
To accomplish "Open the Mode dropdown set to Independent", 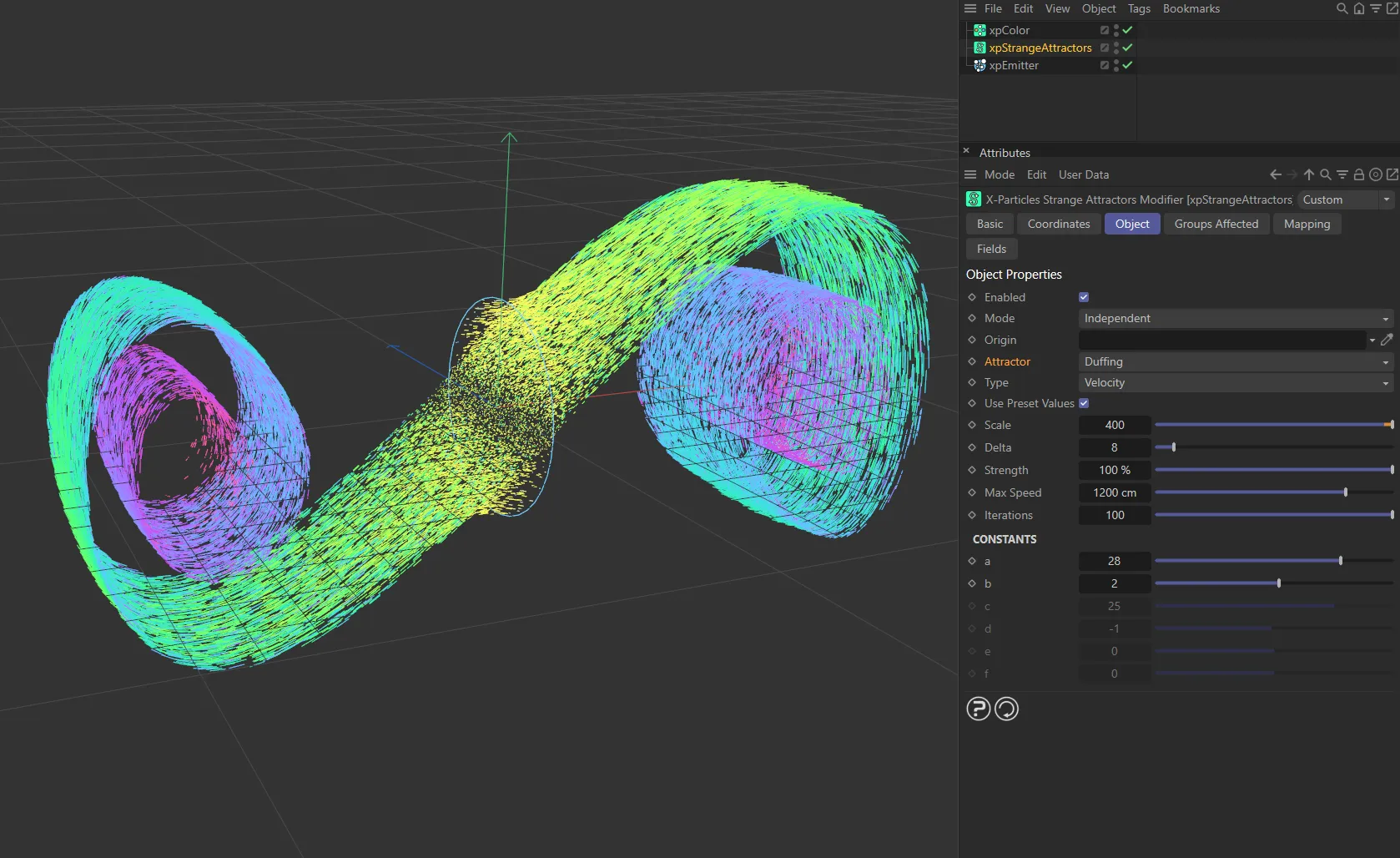I will coord(1235,318).
